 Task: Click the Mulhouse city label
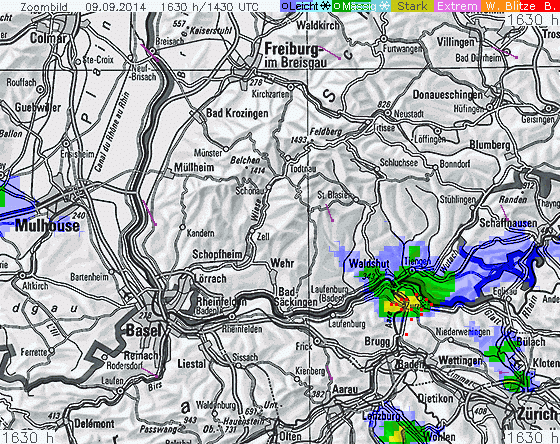[x=47, y=226]
